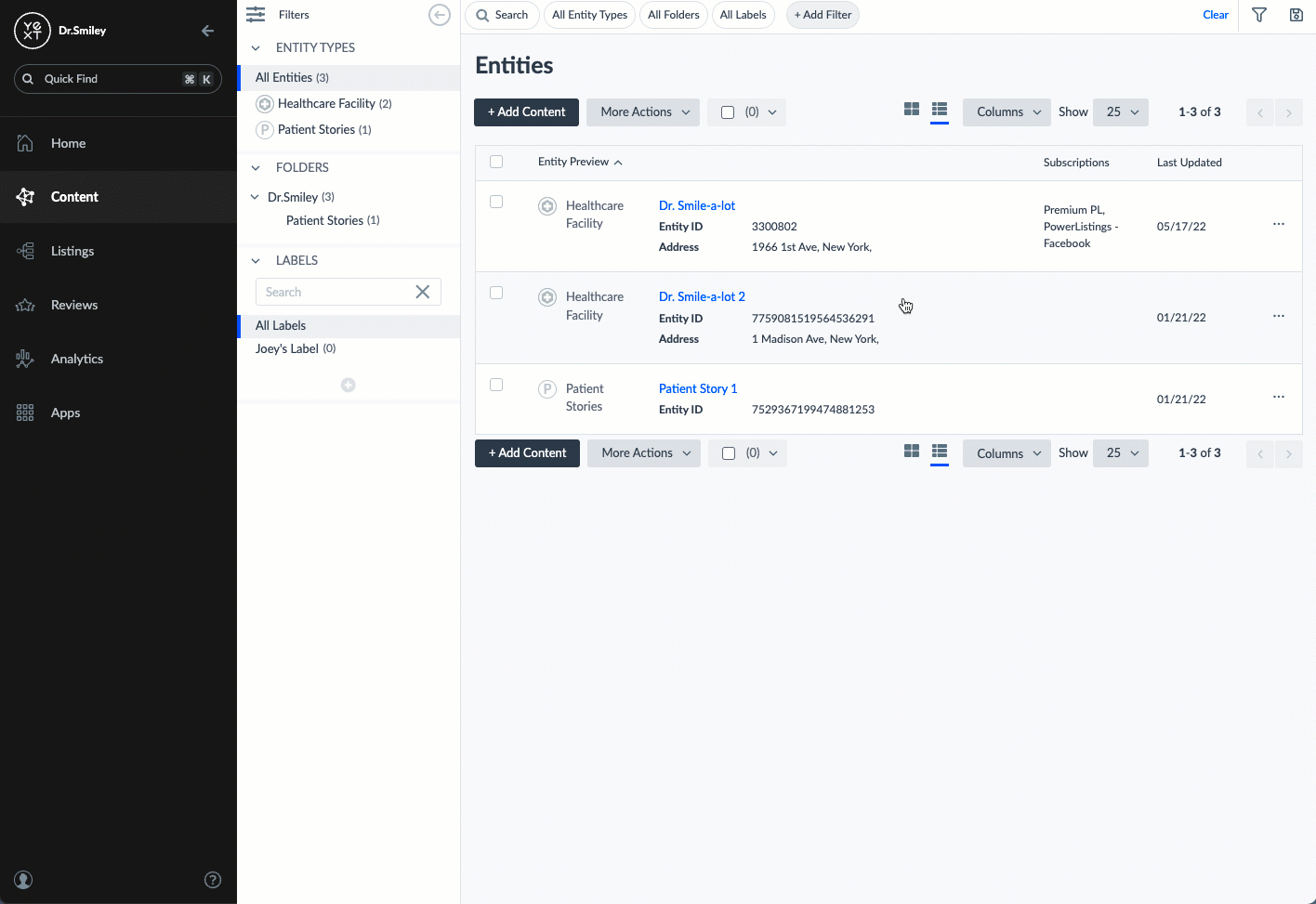The image size is (1316, 904).
Task: Open the top More Actions dropdown
Action: (643, 112)
